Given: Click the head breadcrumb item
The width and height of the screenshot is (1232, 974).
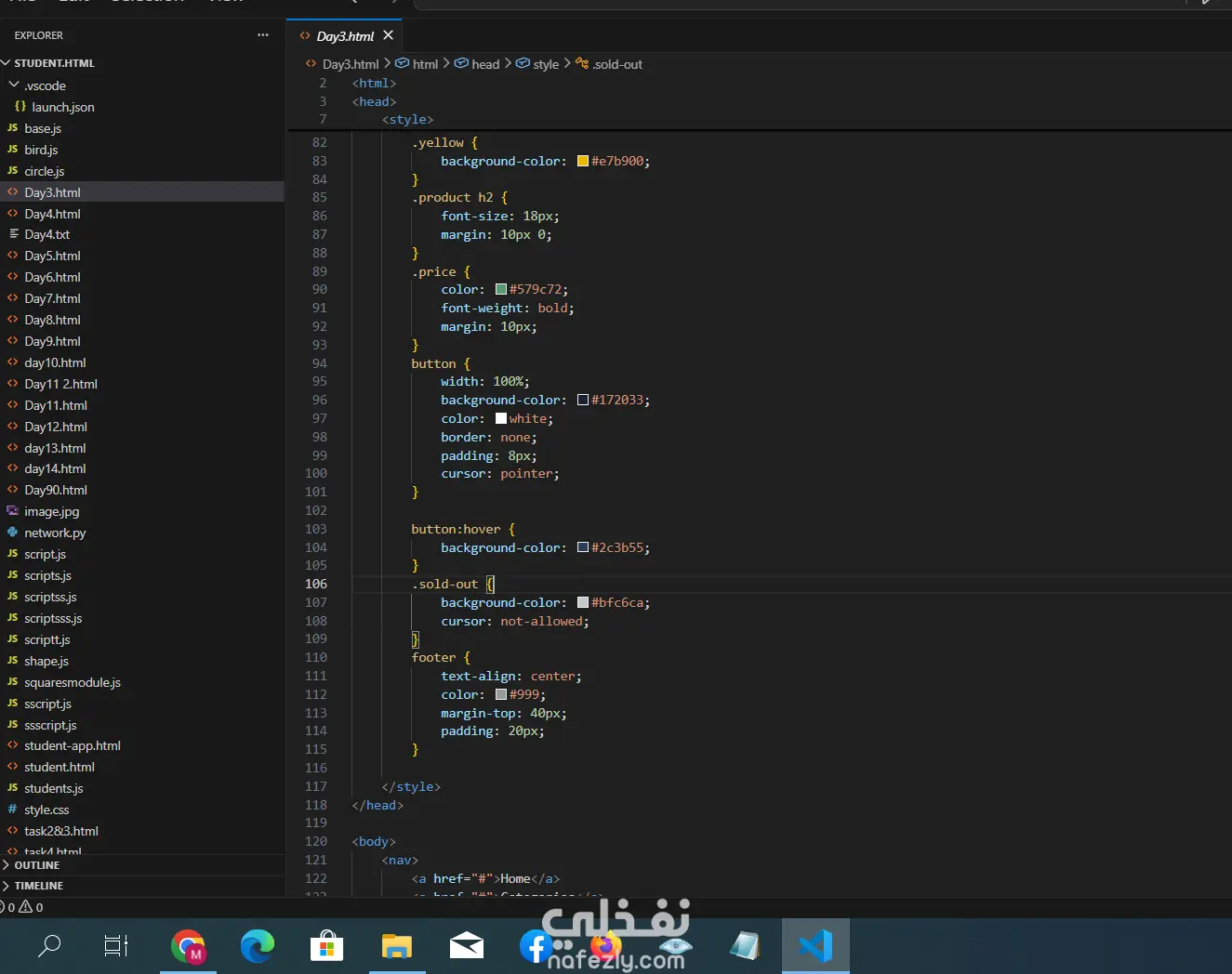Looking at the screenshot, I should (478, 64).
